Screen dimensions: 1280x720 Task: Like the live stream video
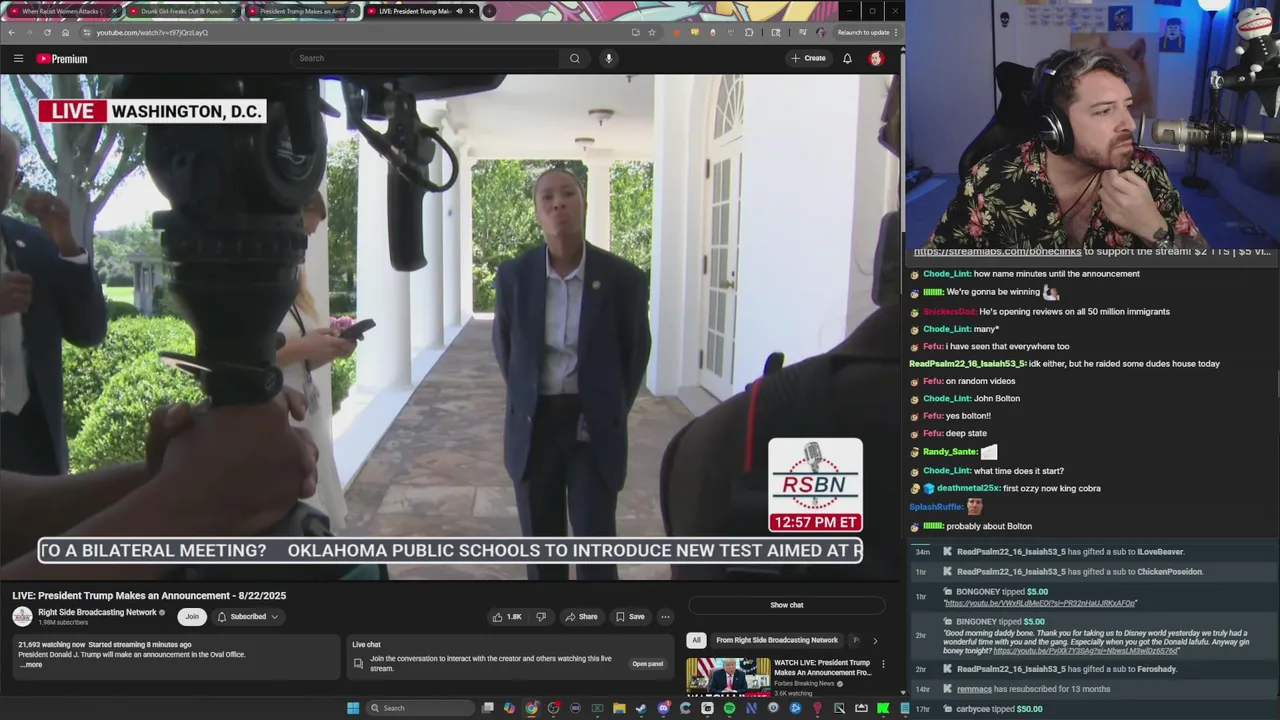(x=507, y=617)
